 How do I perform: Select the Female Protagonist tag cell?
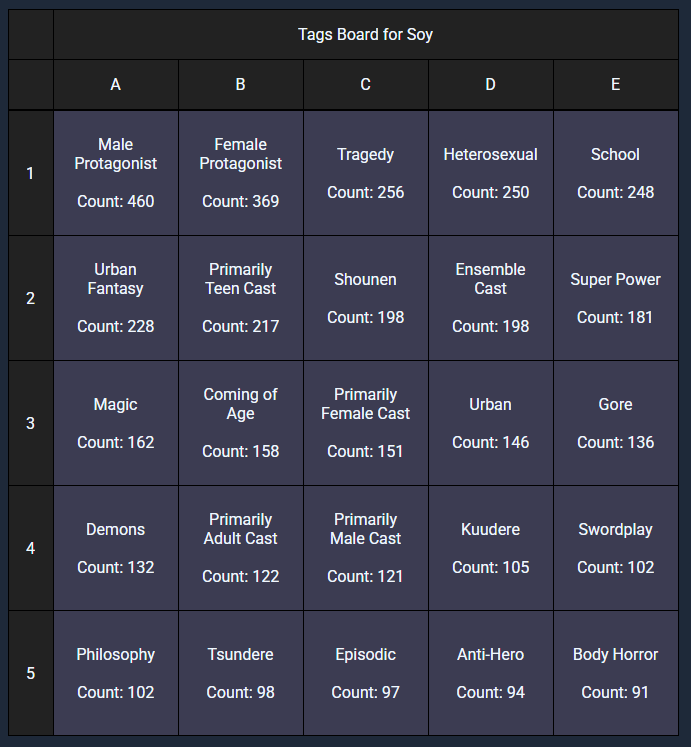point(241,173)
